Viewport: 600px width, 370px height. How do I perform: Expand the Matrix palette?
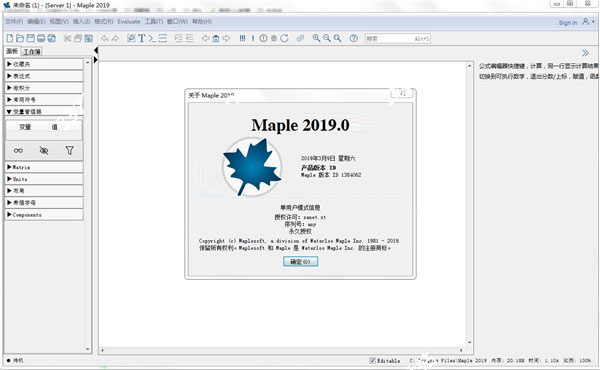click(x=44, y=167)
